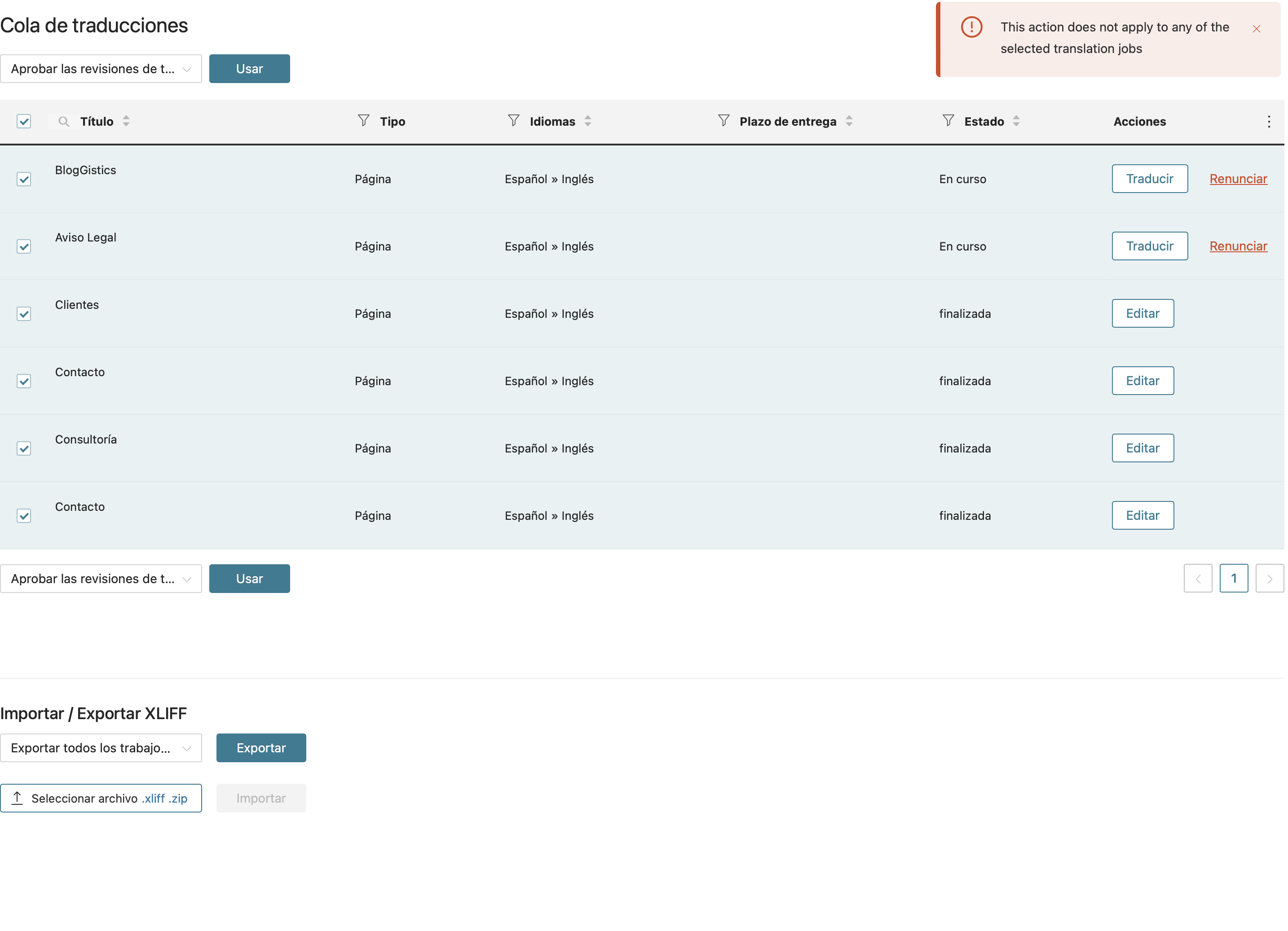Click Seleccionar archivo .xliff .zip upload field
The image size is (1288, 931).
pos(101,798)
